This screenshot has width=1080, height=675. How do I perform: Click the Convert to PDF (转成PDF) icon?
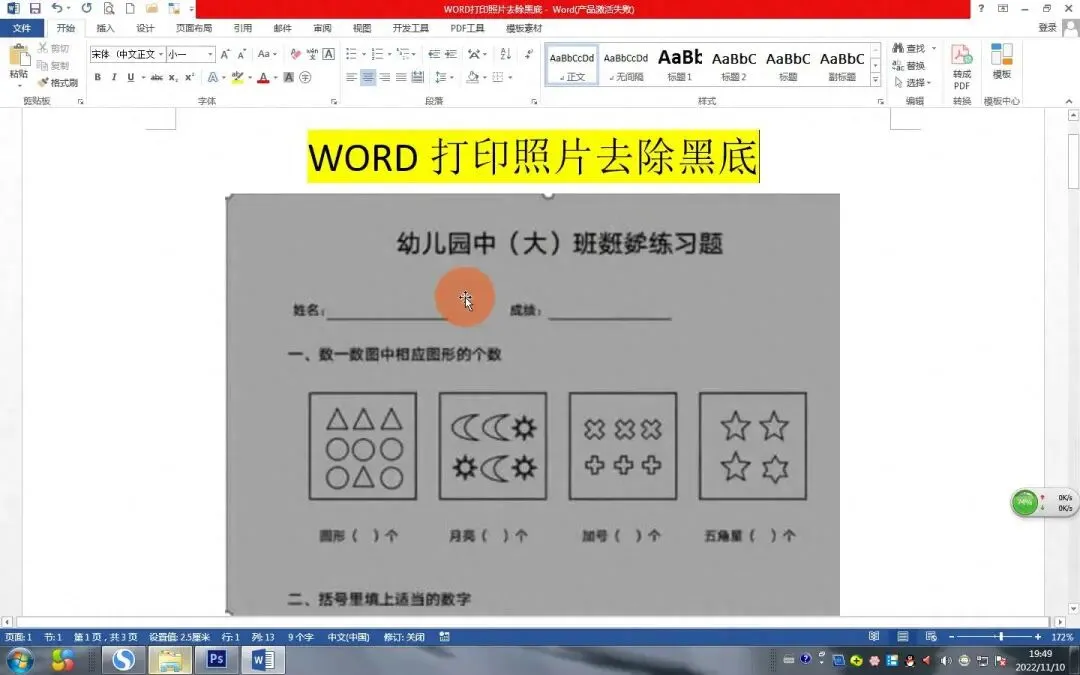(962, 67)
